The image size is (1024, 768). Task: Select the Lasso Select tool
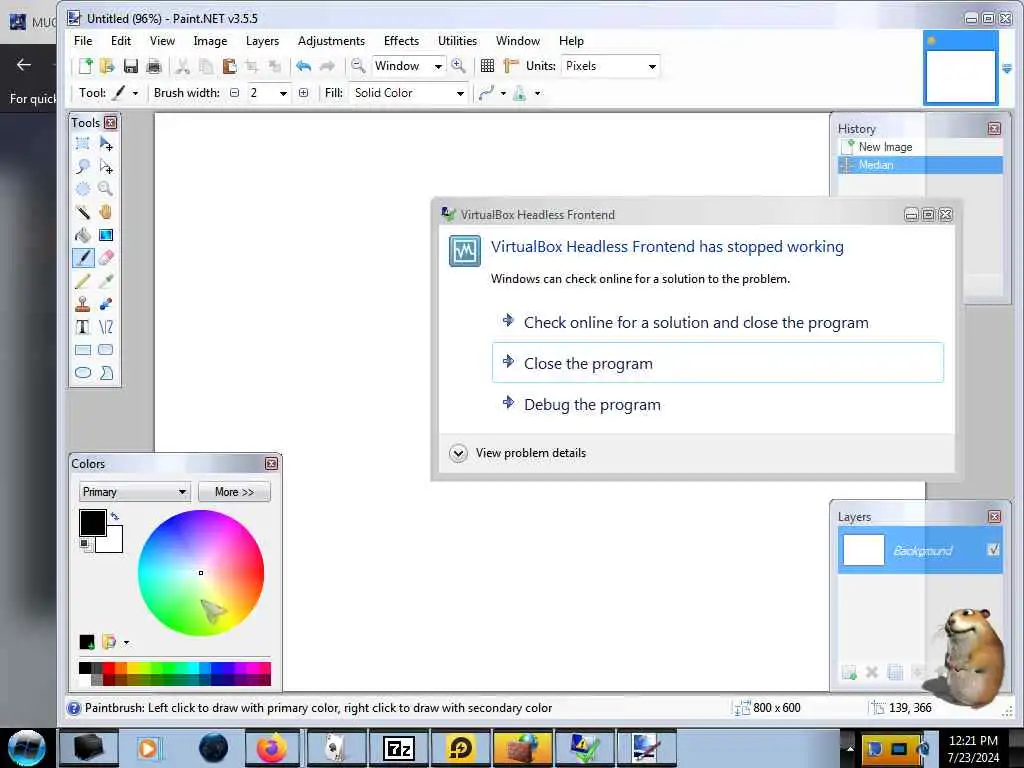[83, 167]
